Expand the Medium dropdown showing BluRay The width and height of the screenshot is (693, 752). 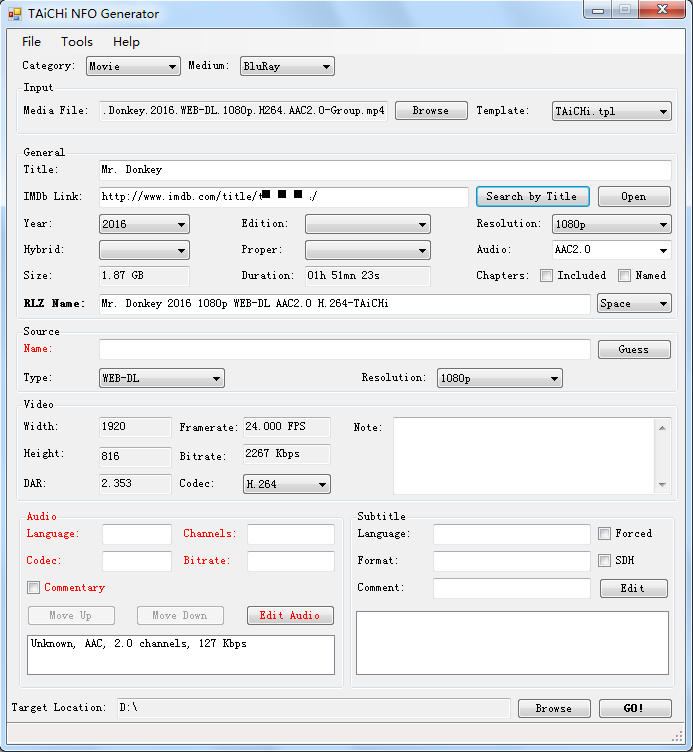click(x=287, y=66)
